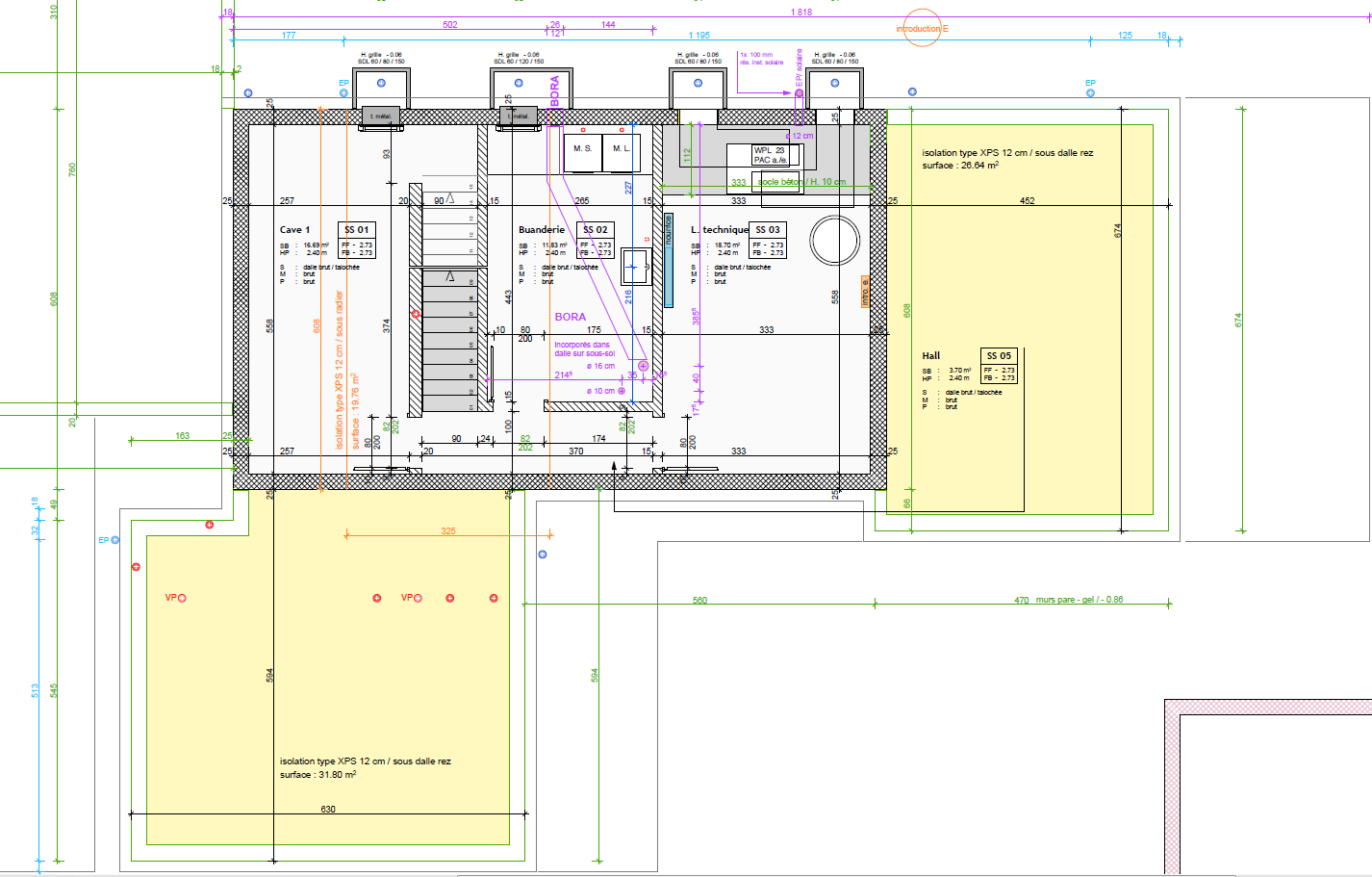Click the "SDL 60 / 120 / 150" grille label
Screen dimensions: 1372x877
tap(519, 62)
